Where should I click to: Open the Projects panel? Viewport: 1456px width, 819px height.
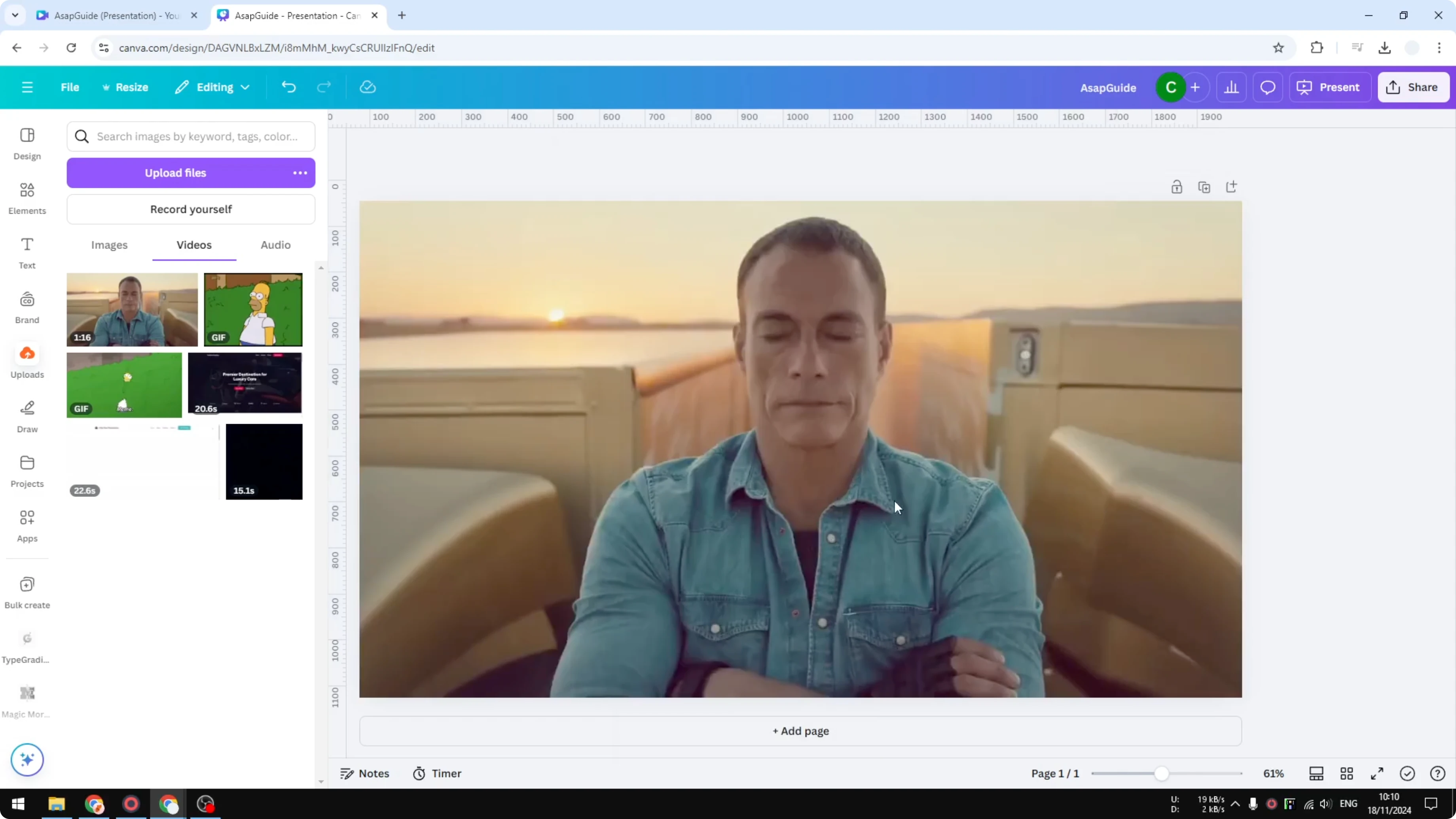27,470
